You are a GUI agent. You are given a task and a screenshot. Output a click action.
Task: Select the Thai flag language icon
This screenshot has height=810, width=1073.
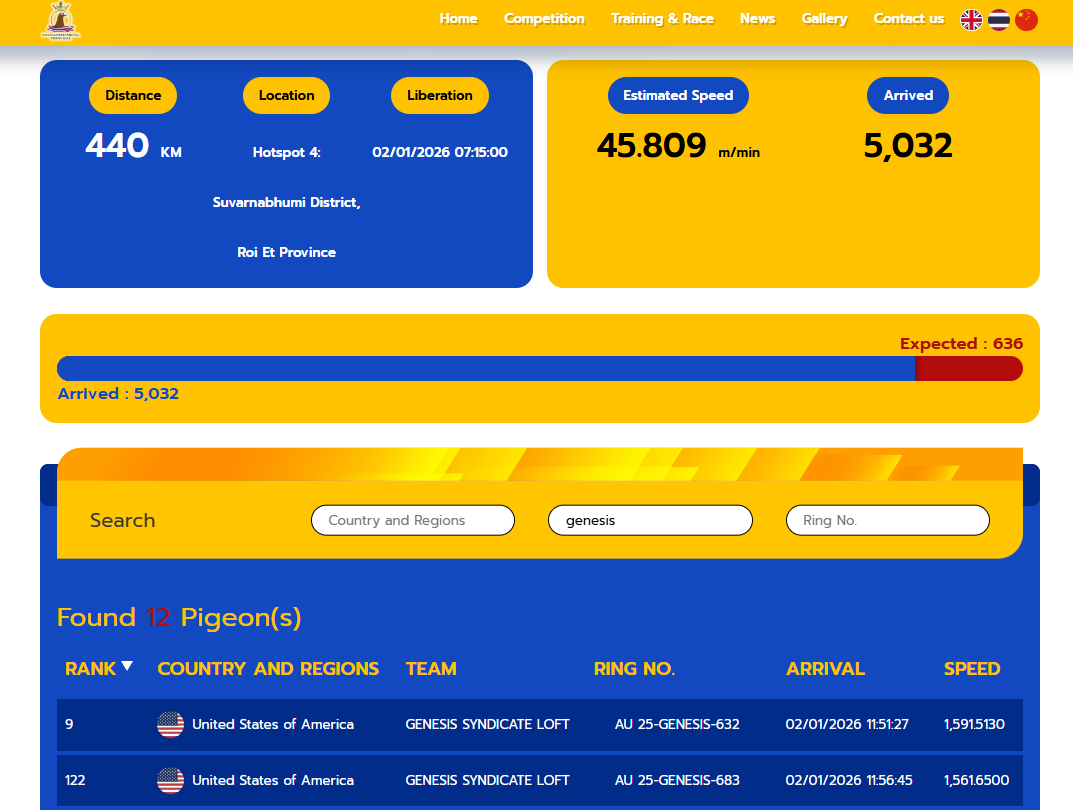998,19
